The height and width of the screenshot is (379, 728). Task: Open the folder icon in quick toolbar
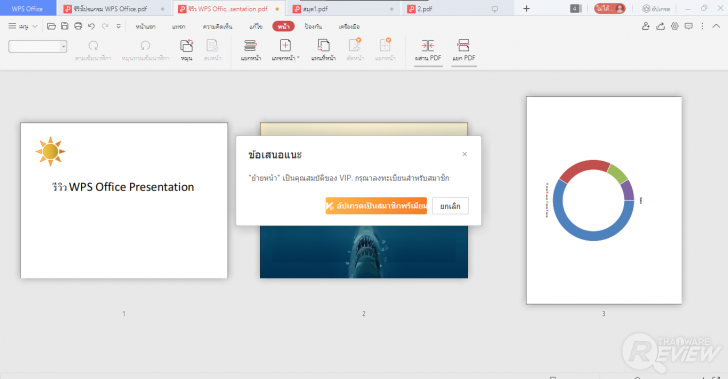click(x=52, y=26)
